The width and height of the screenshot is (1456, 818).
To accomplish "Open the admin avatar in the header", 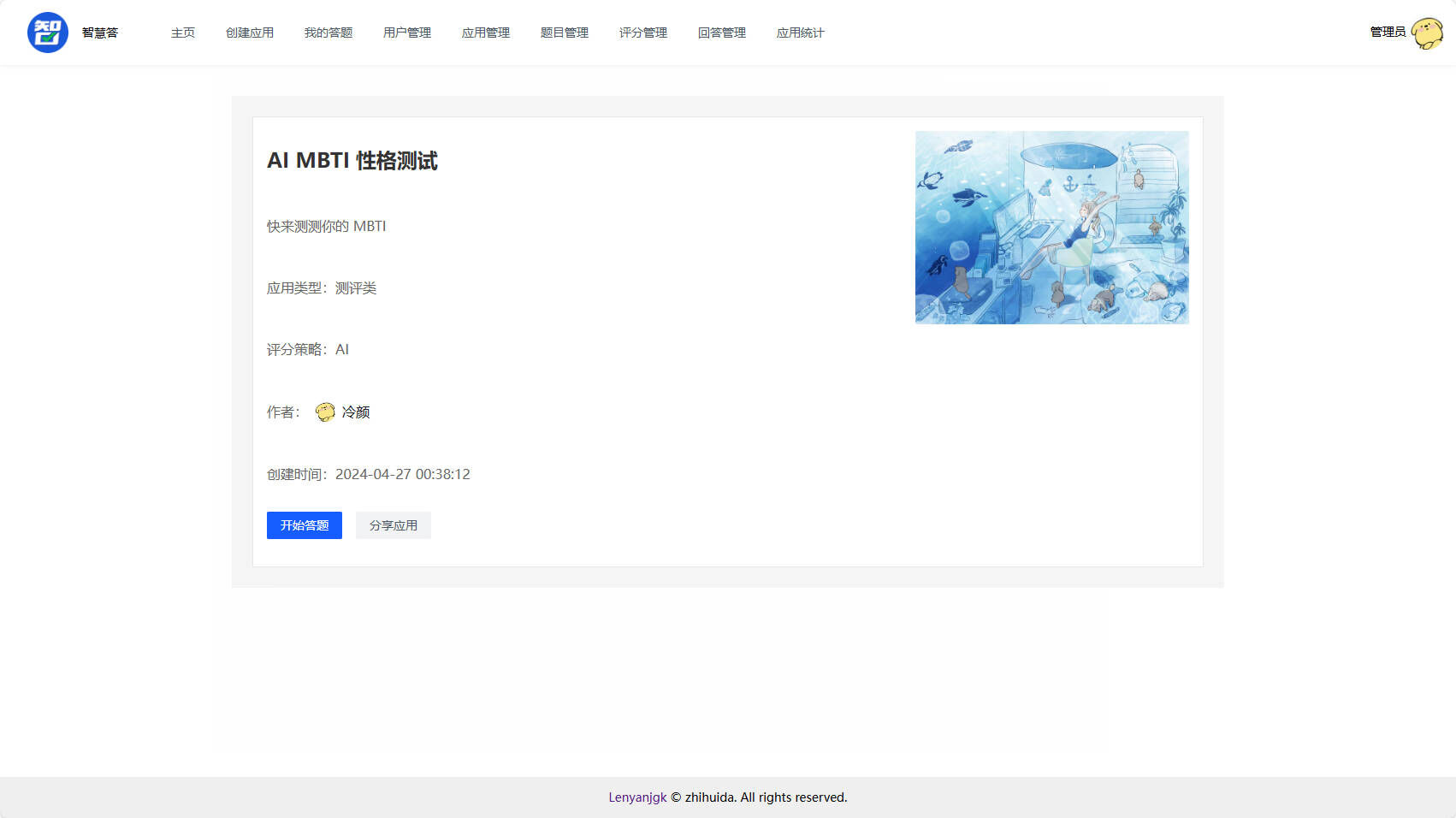I will click(1427, 33).
